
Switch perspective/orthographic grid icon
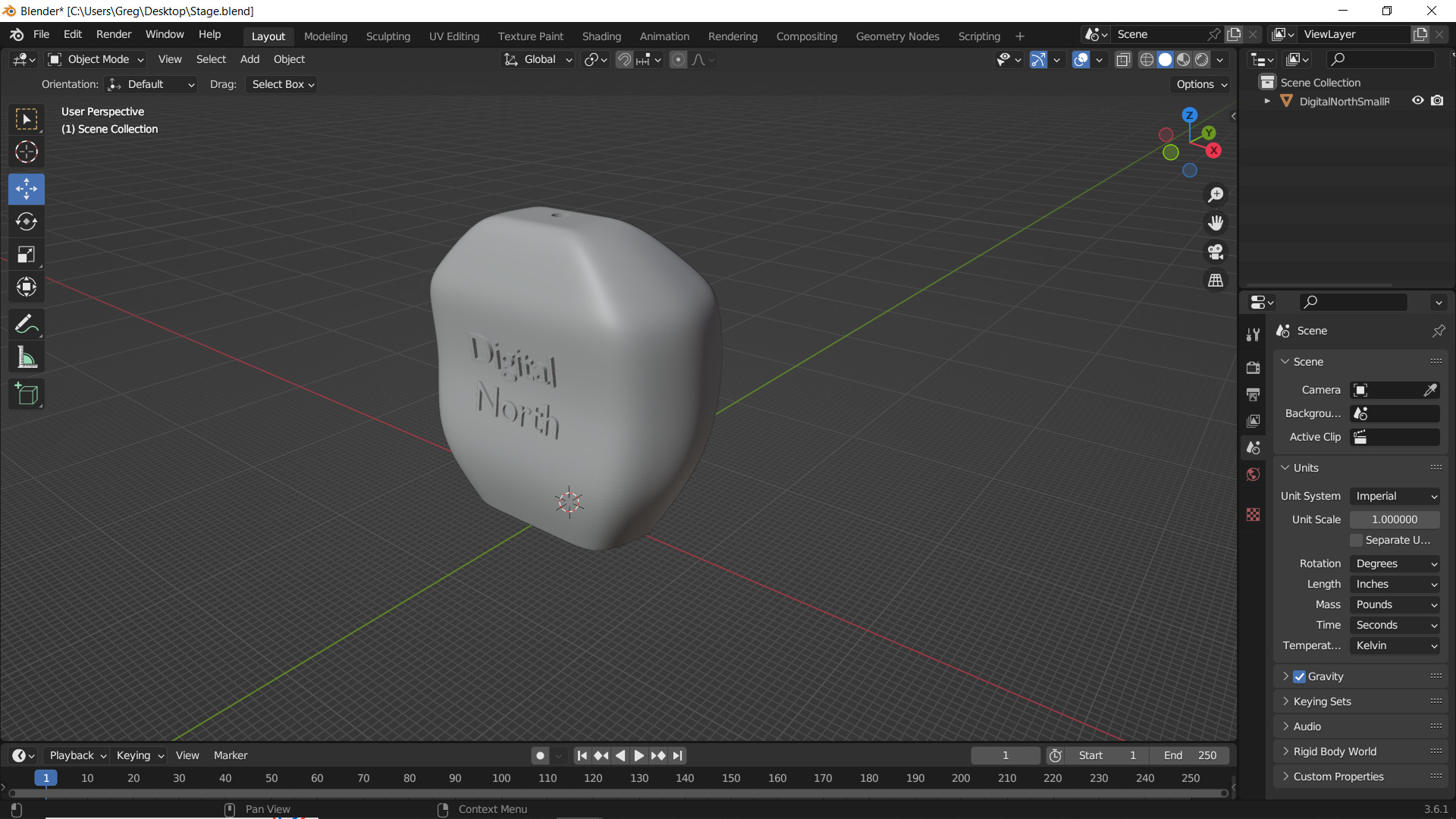coord(1216,281)
